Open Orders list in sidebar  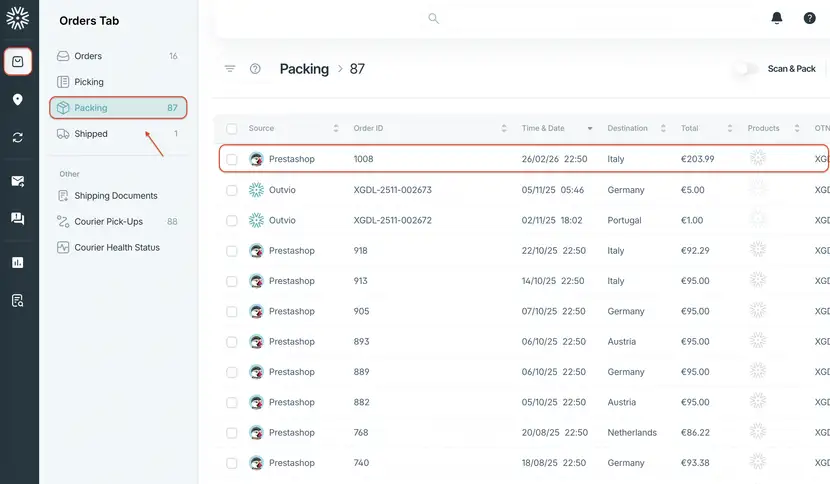coord(118,56)
